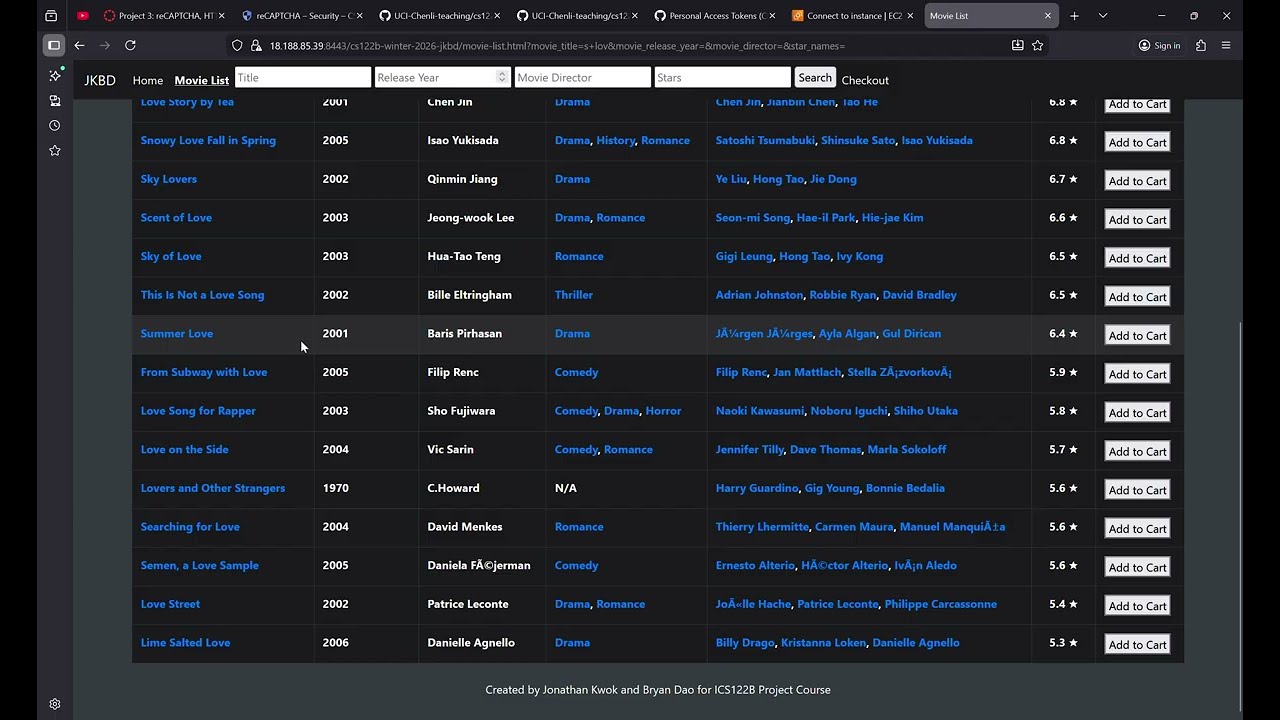Switch to the YouTube tab
Viewport: 1280px width, 720px height.
82,16
